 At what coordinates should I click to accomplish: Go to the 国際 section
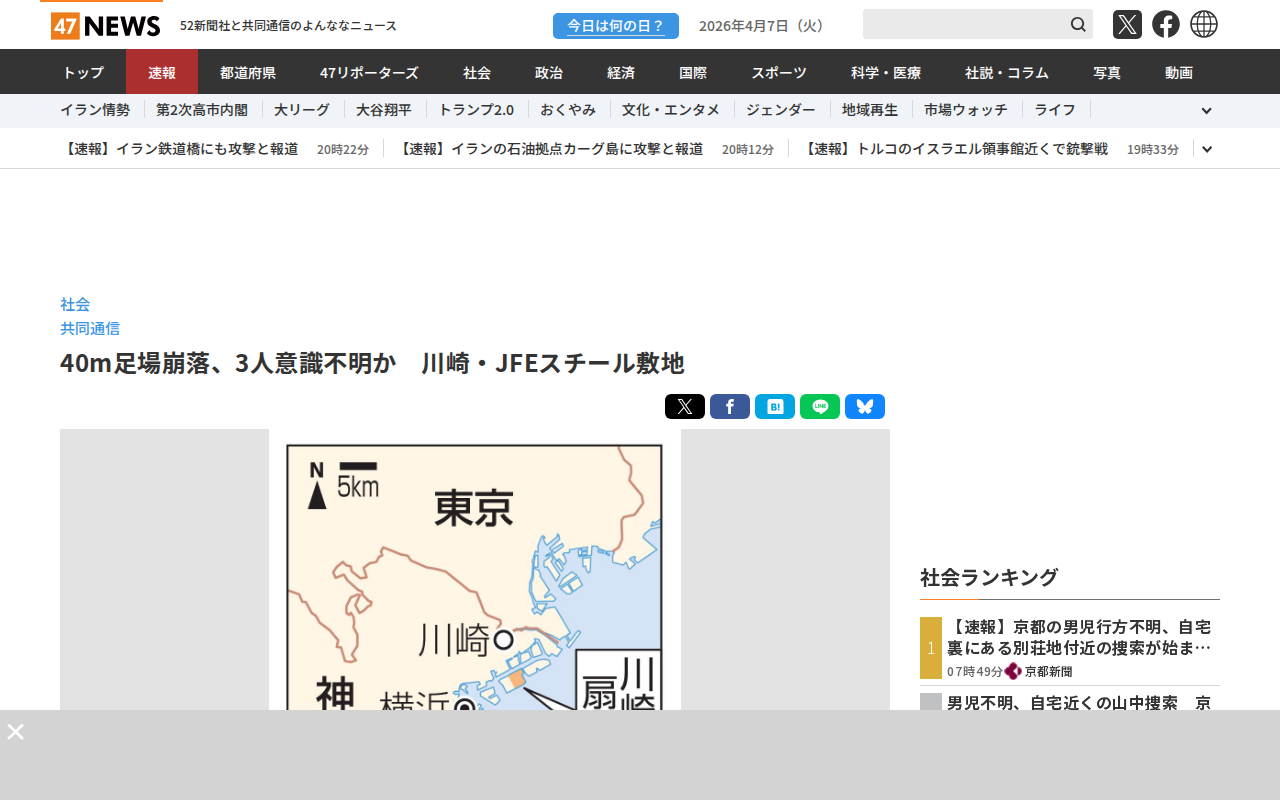pyautogui.click(x=693, y=72)
